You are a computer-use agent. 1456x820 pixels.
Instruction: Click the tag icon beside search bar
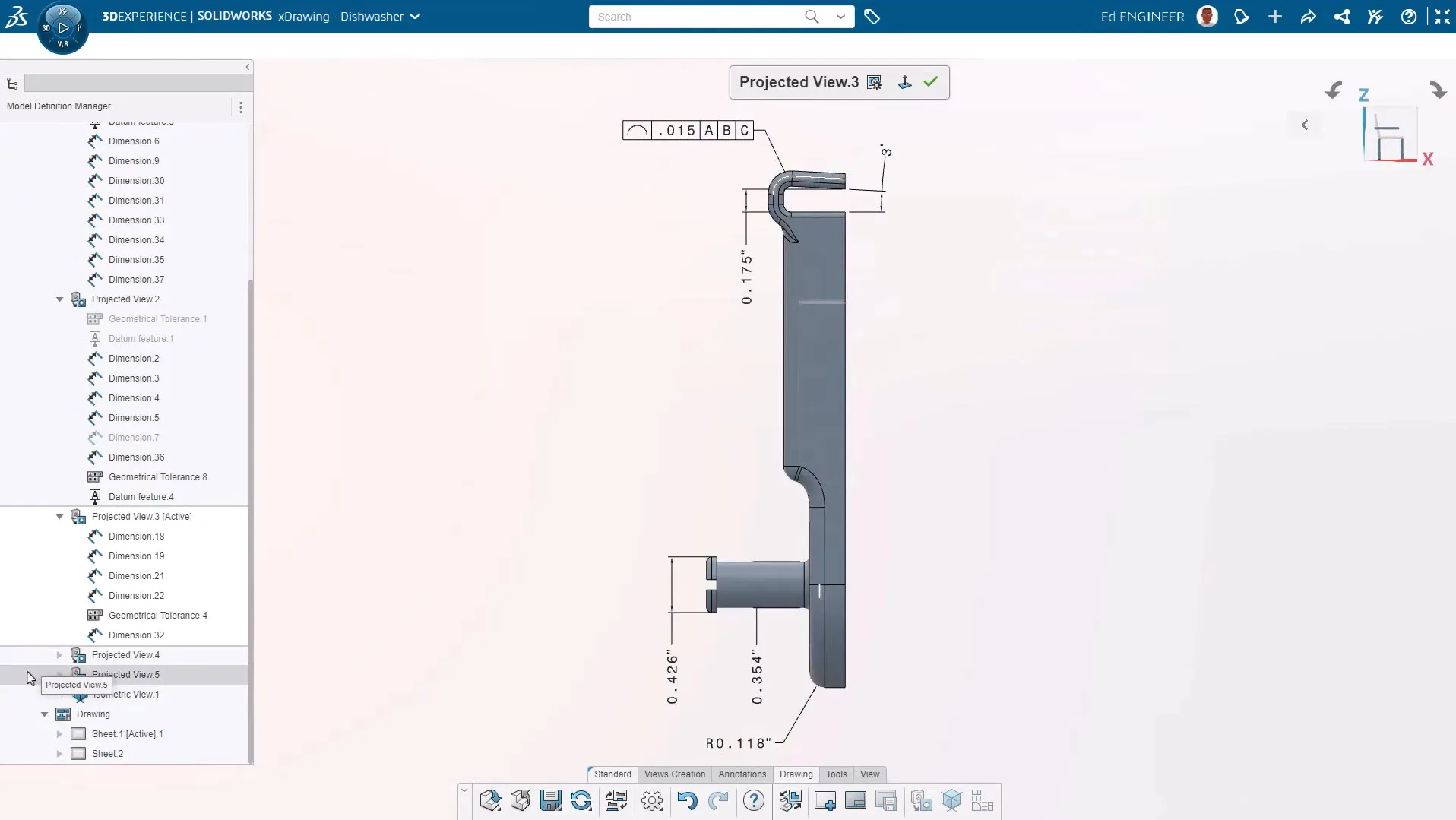tap(872, 17)
